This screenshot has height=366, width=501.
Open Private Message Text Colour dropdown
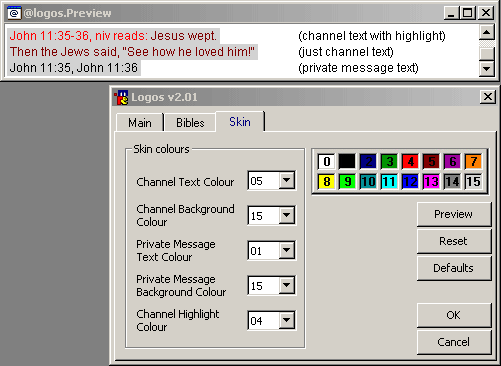point(287,250)
